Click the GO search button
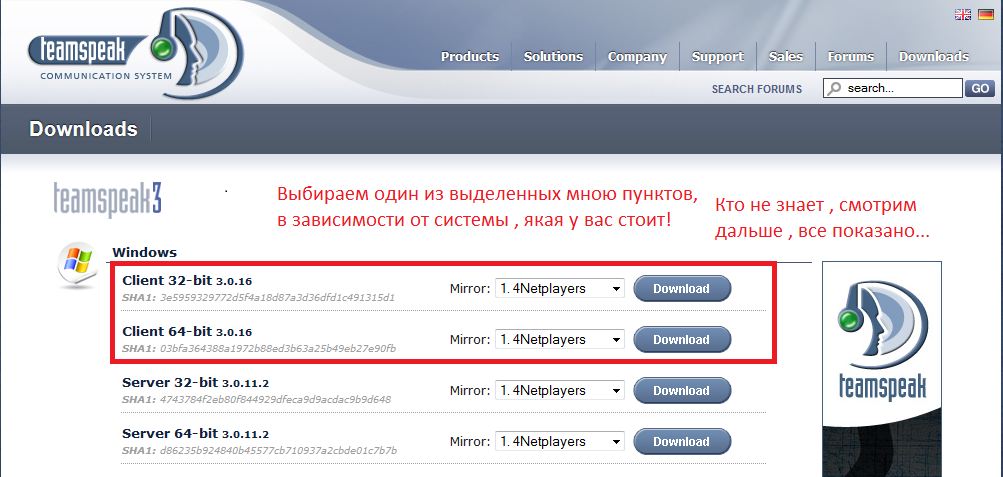Viewport: 1003px width, 477px height. [x=980, y=88]
